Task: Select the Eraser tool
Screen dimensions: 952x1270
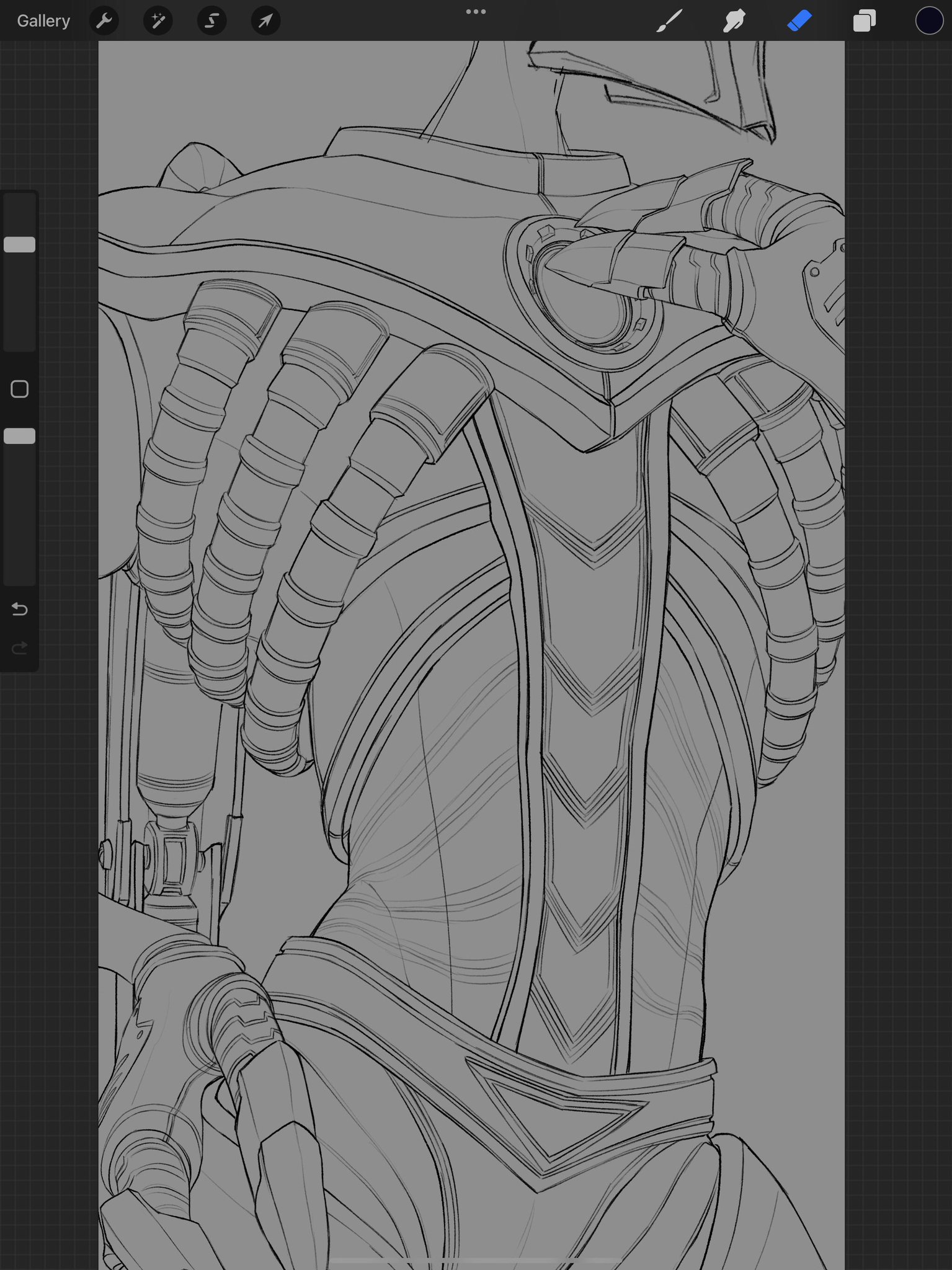Action: [799, 21]
